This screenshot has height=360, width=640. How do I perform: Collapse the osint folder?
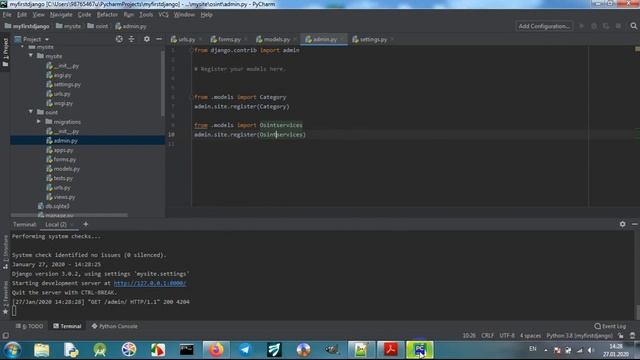coord(31,112)
